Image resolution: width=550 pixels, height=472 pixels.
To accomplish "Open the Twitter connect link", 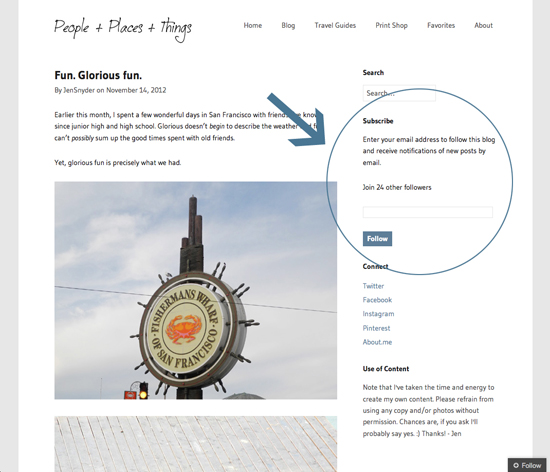I will [373, 286].
